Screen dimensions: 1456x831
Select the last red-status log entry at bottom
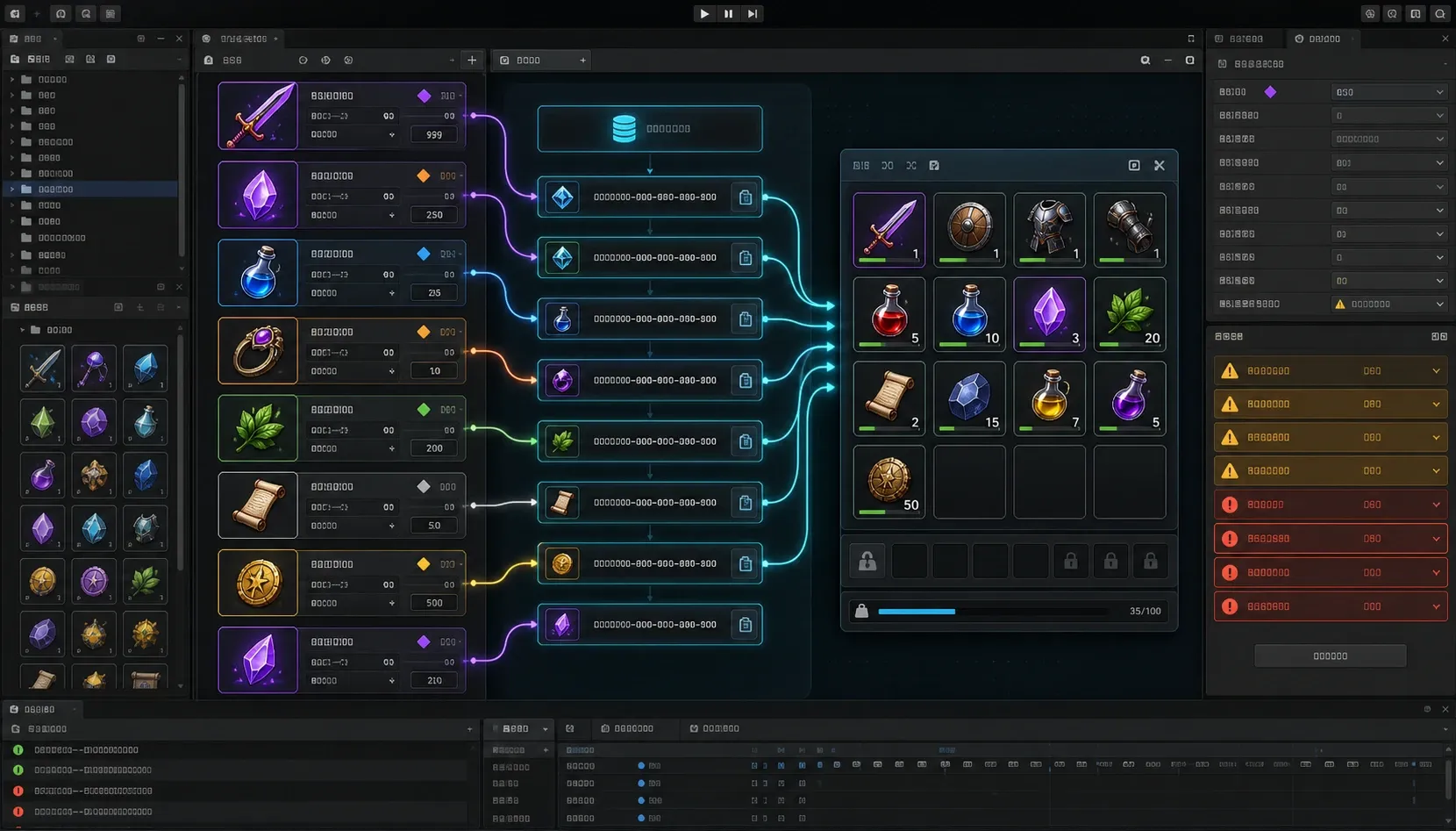point(237,812)
